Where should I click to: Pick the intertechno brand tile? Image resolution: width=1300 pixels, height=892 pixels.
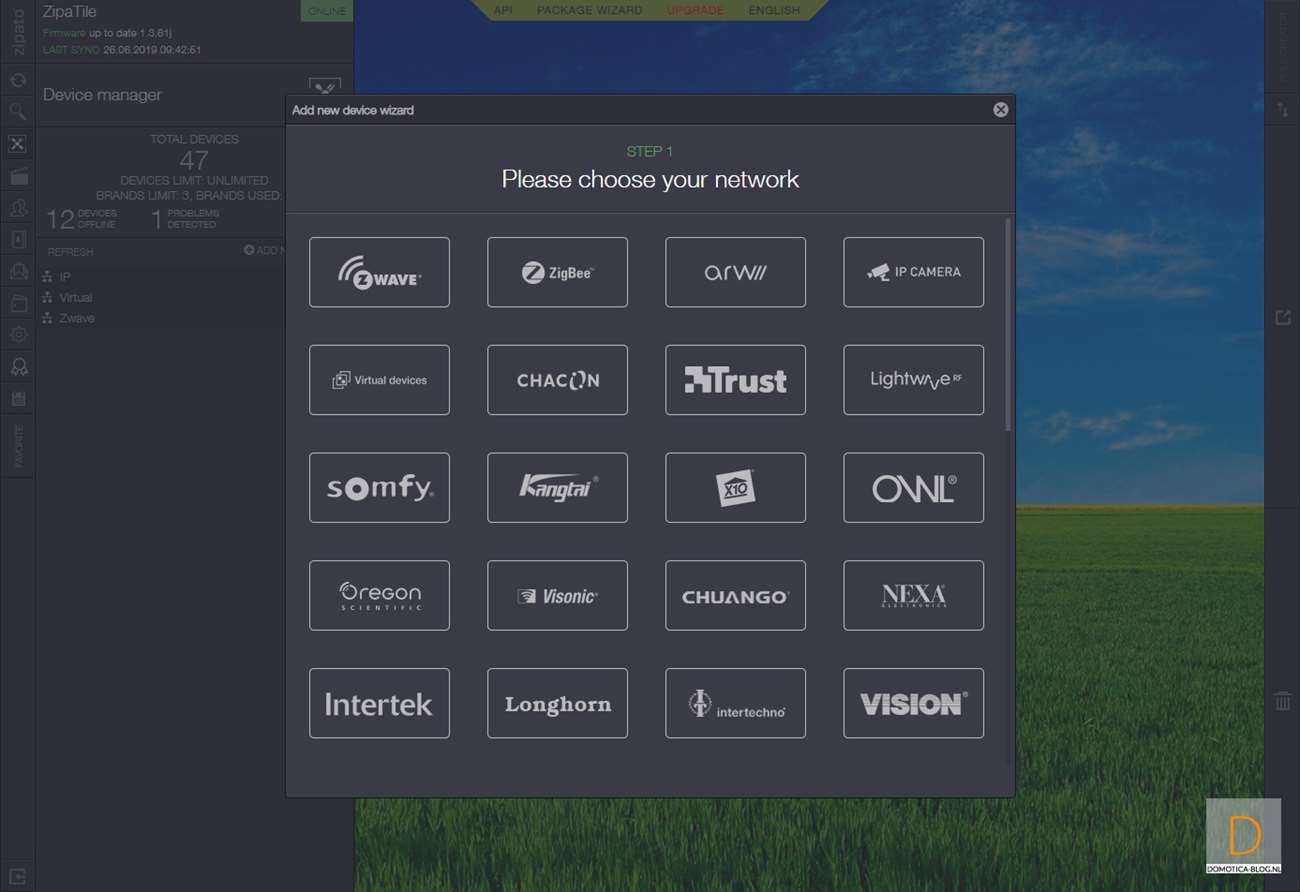[x=735, y=704]
